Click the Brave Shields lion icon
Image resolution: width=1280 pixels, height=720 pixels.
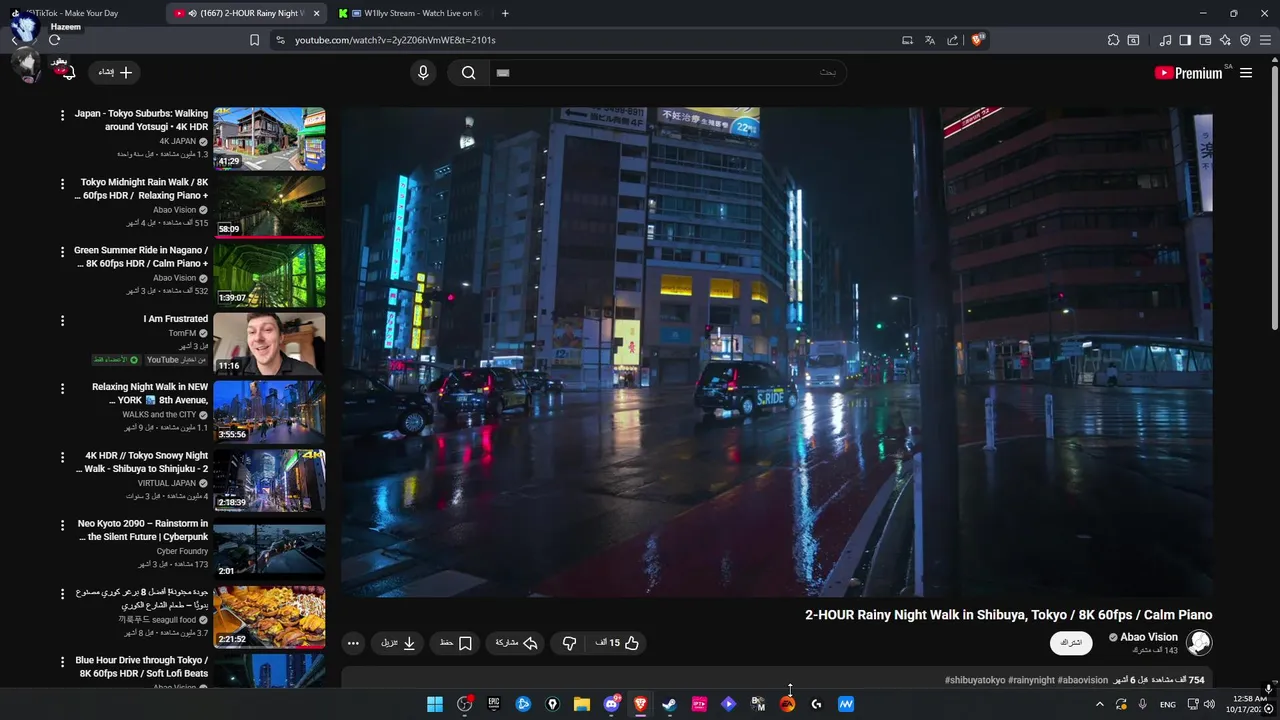[977, 40]
